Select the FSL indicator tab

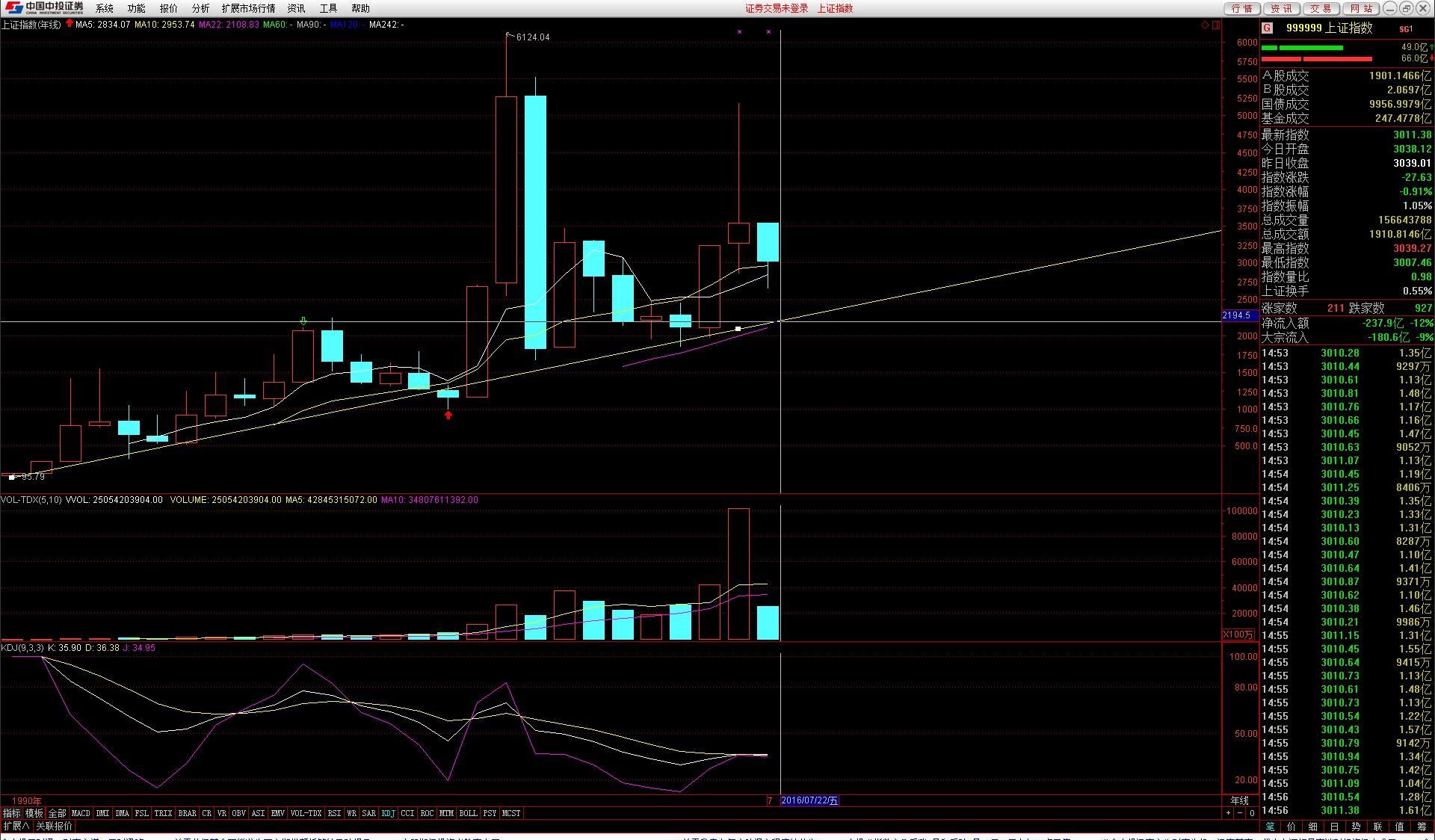142,813
